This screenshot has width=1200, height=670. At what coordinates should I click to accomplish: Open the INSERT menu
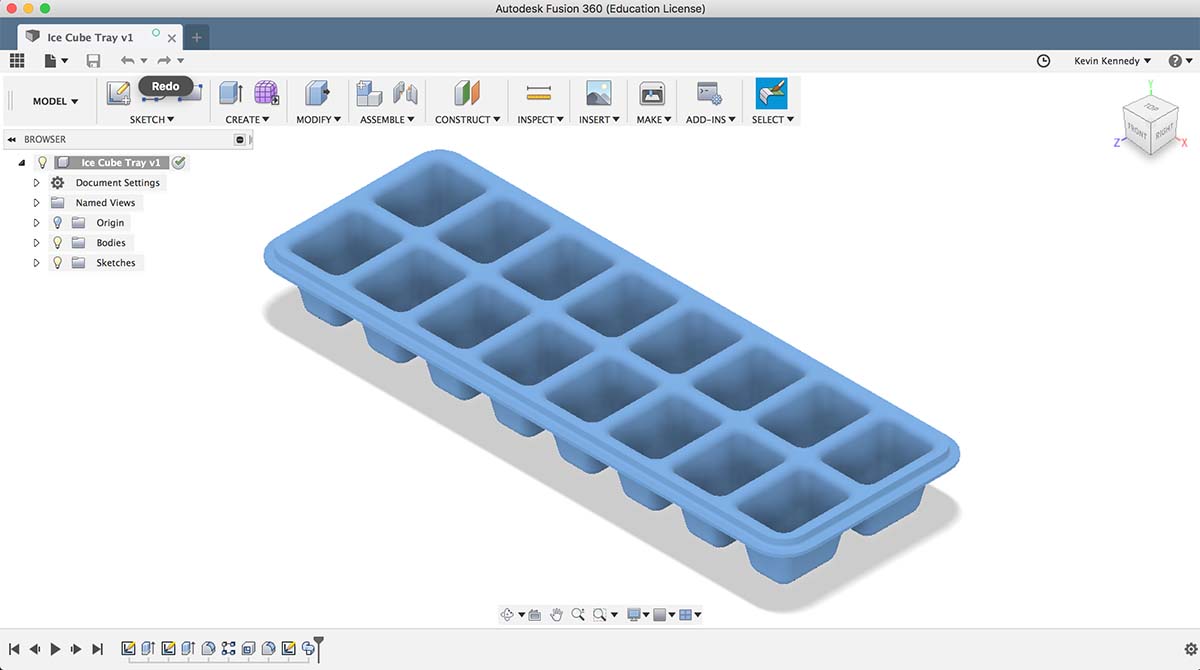click(x=600, y=119)
